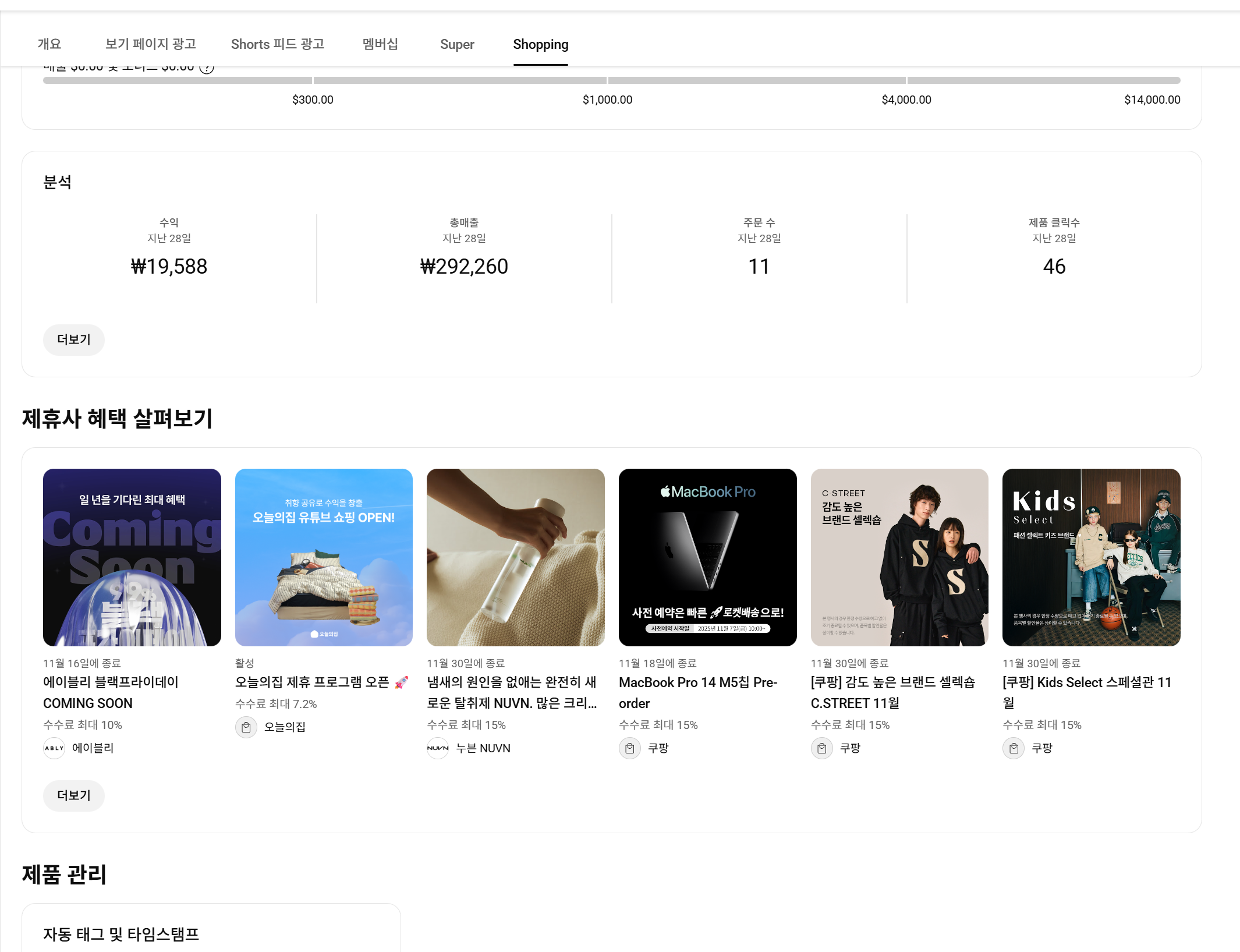The image size is (1240, 952).
Task: Click the 누븐 NUVN brand logo icon
Action: pos(438,748)
